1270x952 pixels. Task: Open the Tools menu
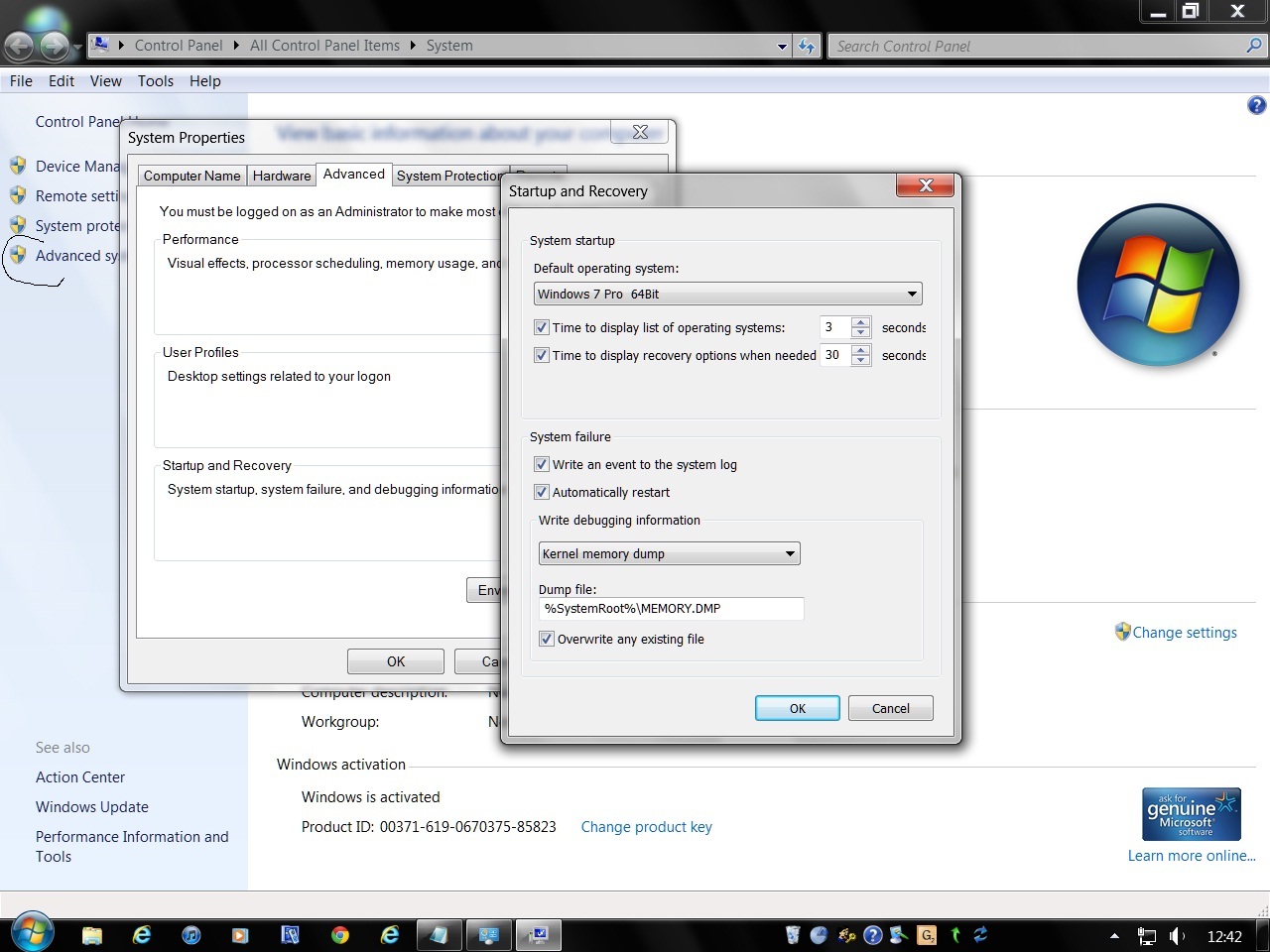point(156,81)
